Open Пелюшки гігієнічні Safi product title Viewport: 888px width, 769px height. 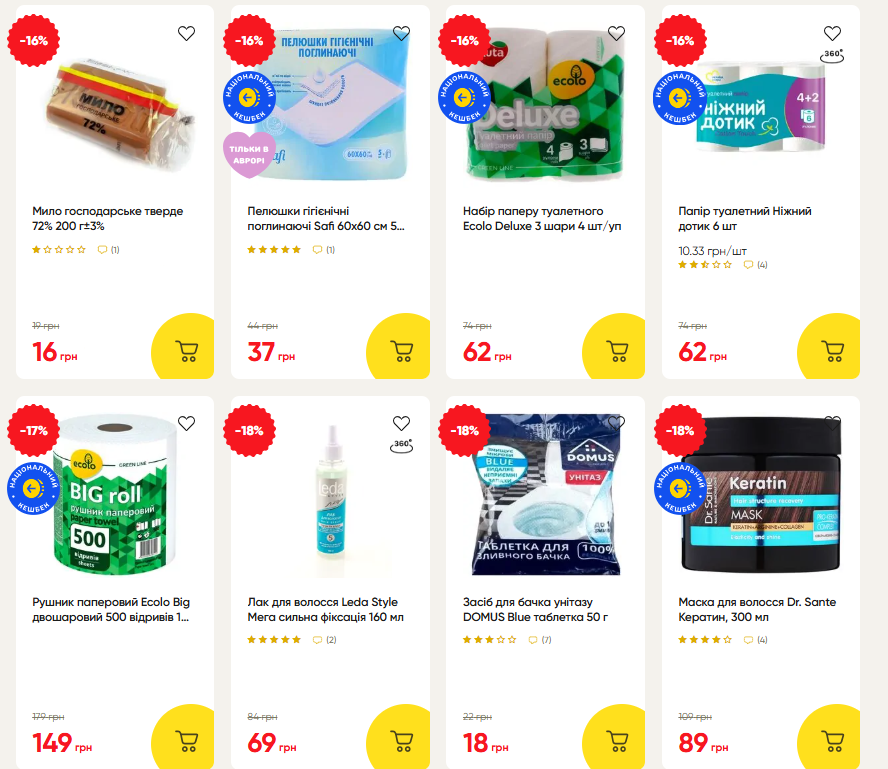point(326,219)
